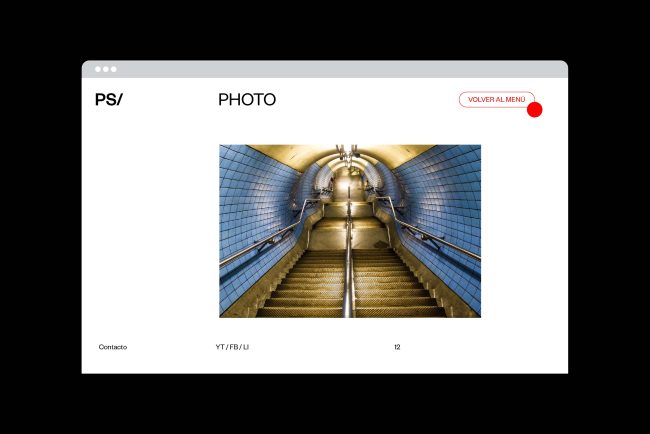Image resolution: width=650 pixels, height=434 pixels.
Task: Click the third window control dot
Action: click(114, 69)
